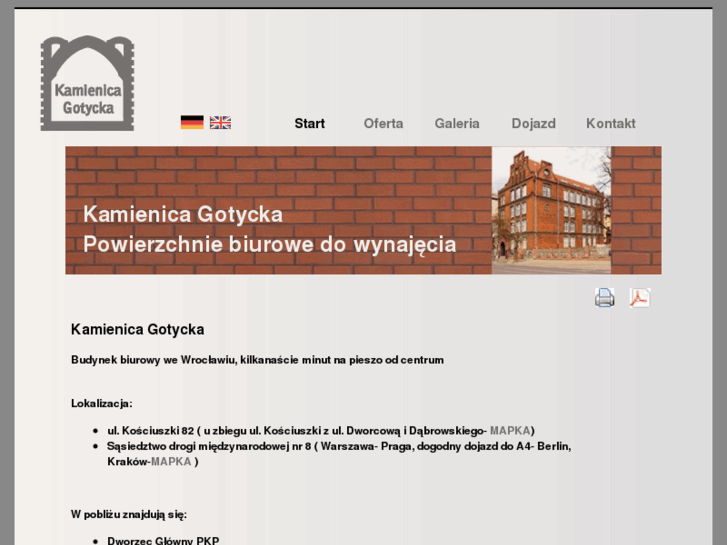Follow the MAPKA link after Kraków
Image resolution: width=727 pixels, height=545 pixels.
(171, 461)
